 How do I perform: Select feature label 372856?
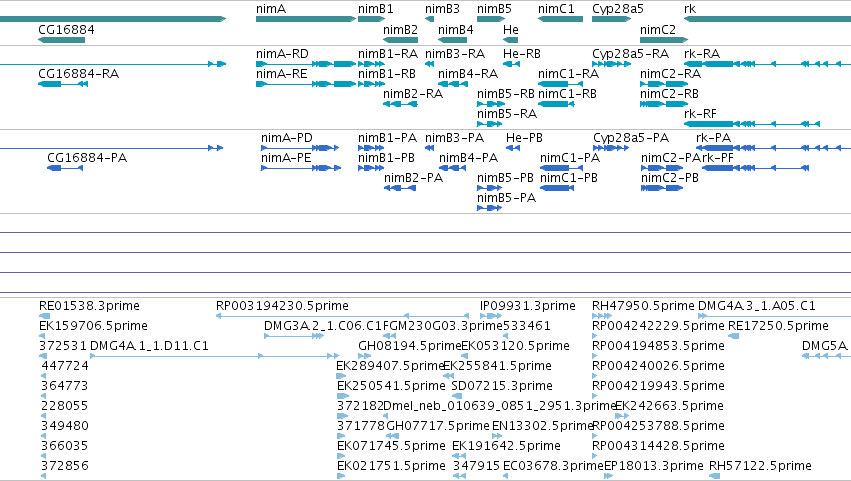pyautogui.click(x=65, y=465)
